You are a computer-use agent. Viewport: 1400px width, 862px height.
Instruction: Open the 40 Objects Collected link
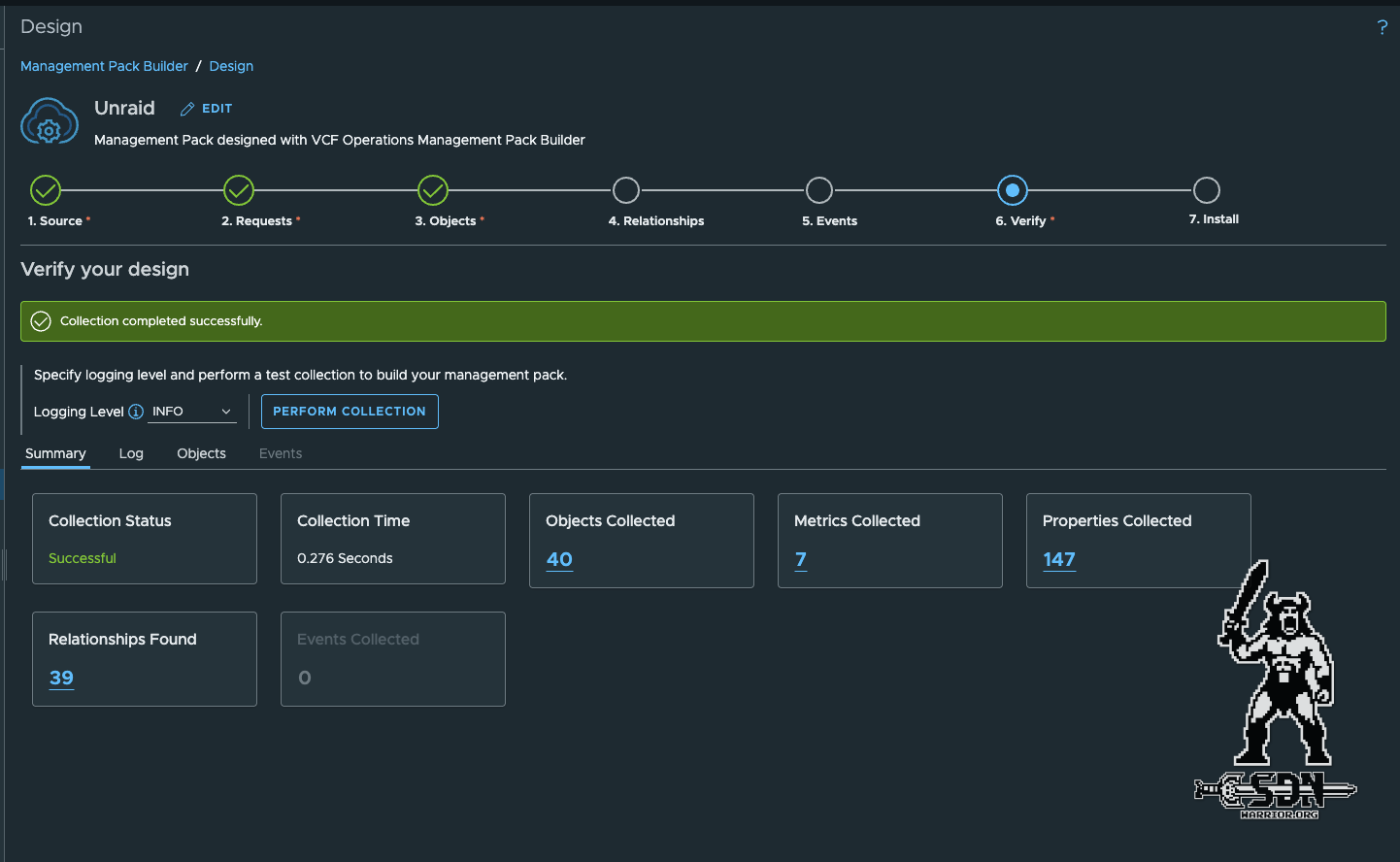tap(559, 559)
